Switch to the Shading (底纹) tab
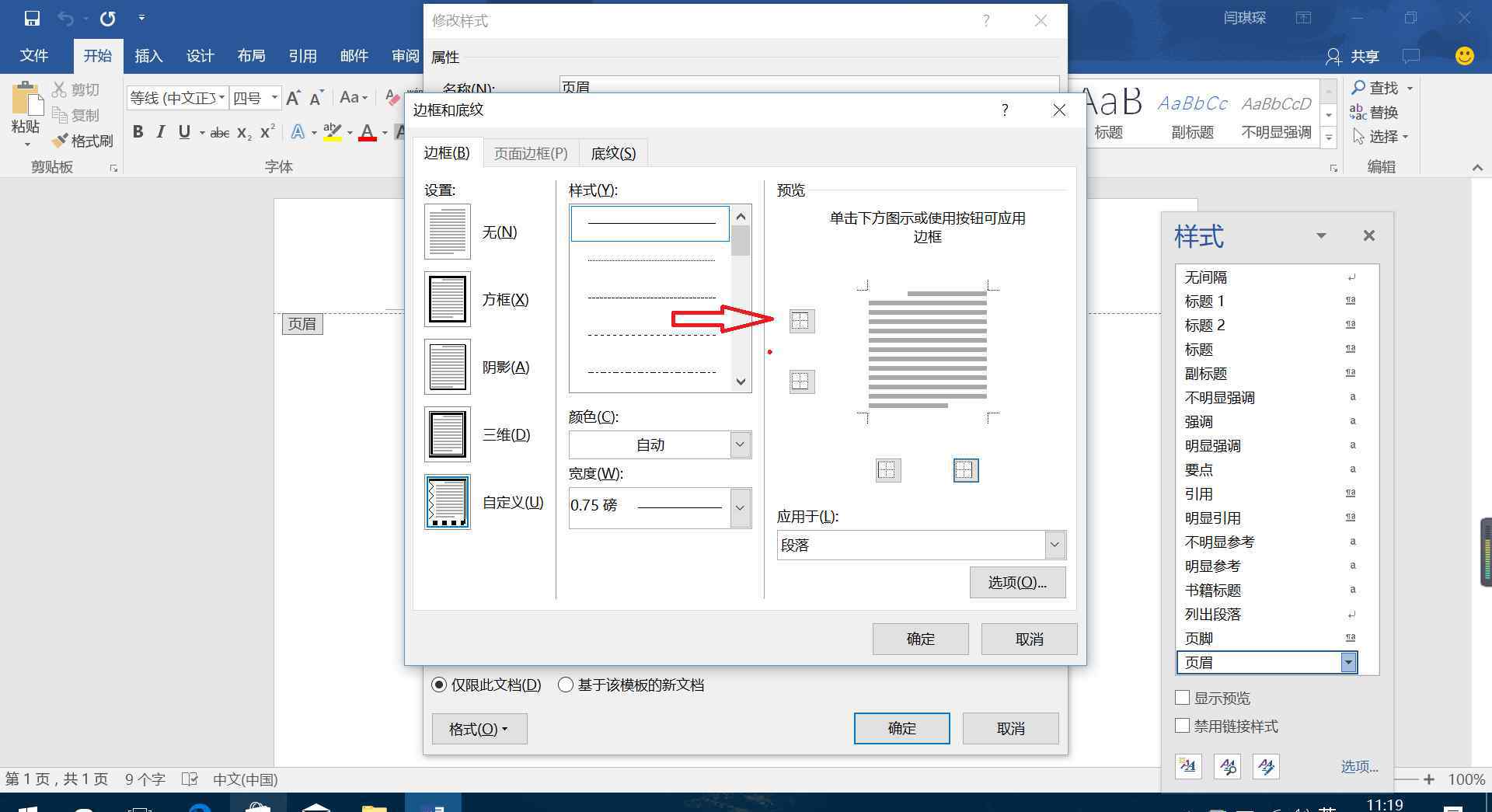1492x812 pixels. tap(613, 153)
